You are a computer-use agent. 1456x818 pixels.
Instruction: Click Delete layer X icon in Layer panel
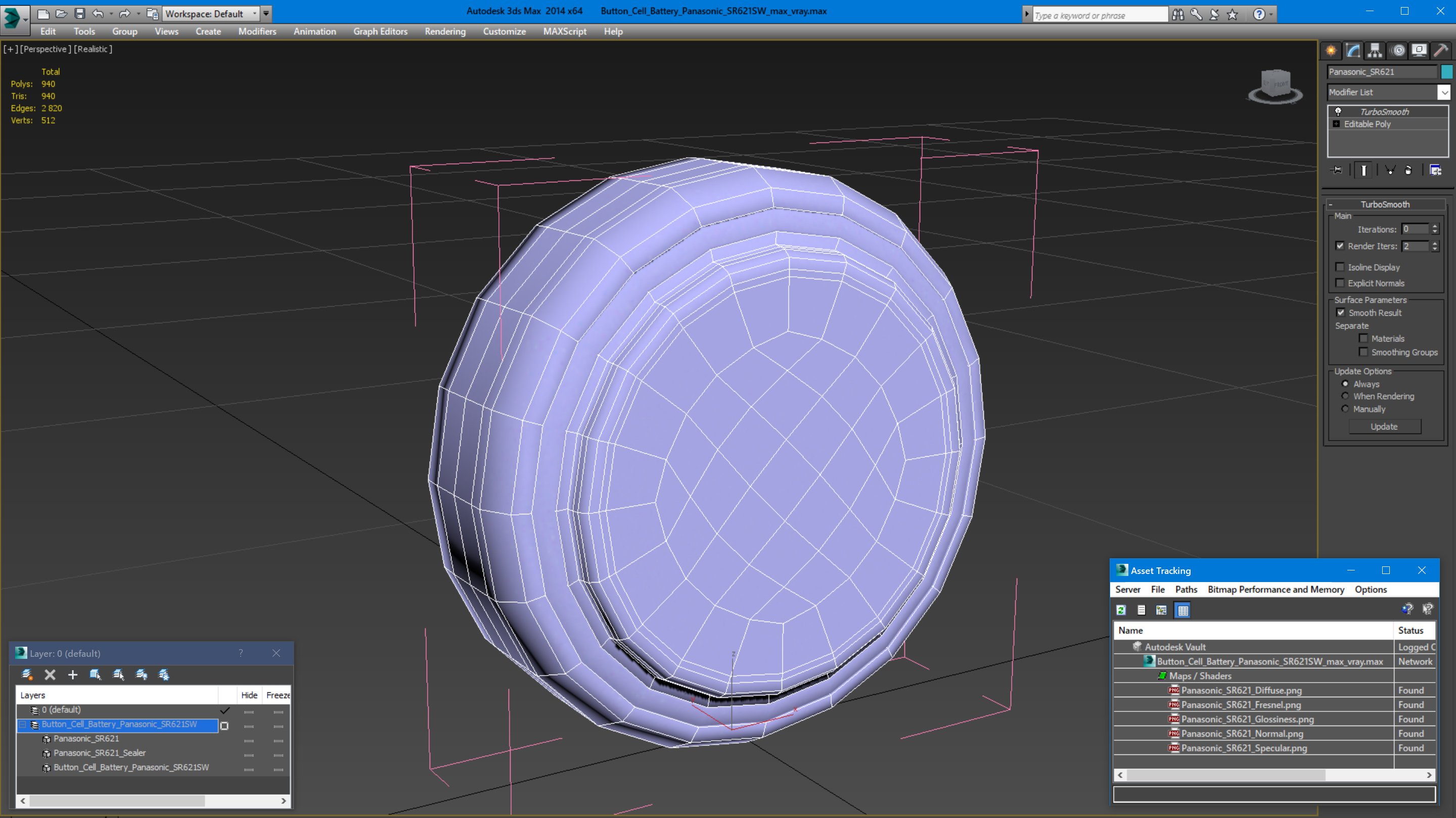pyautogui.click(x=50, y=675)
